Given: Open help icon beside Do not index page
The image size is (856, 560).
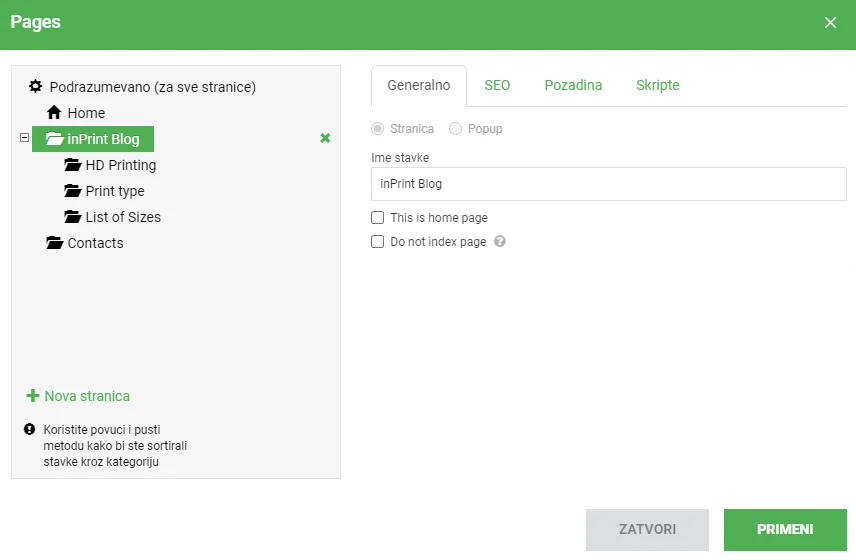Looking at the screenshot, I should pos(500,241).
